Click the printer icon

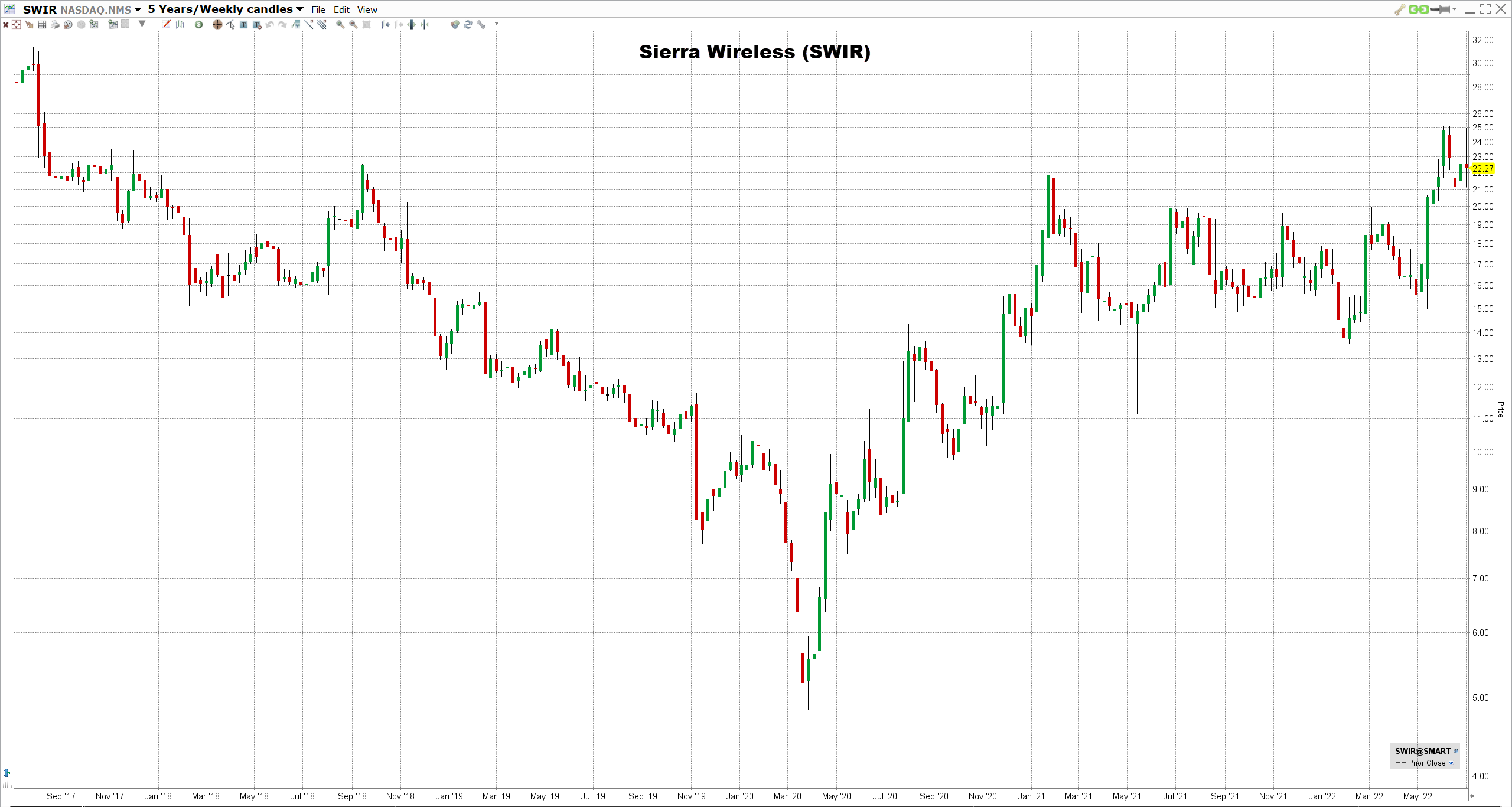coord(55,24)
